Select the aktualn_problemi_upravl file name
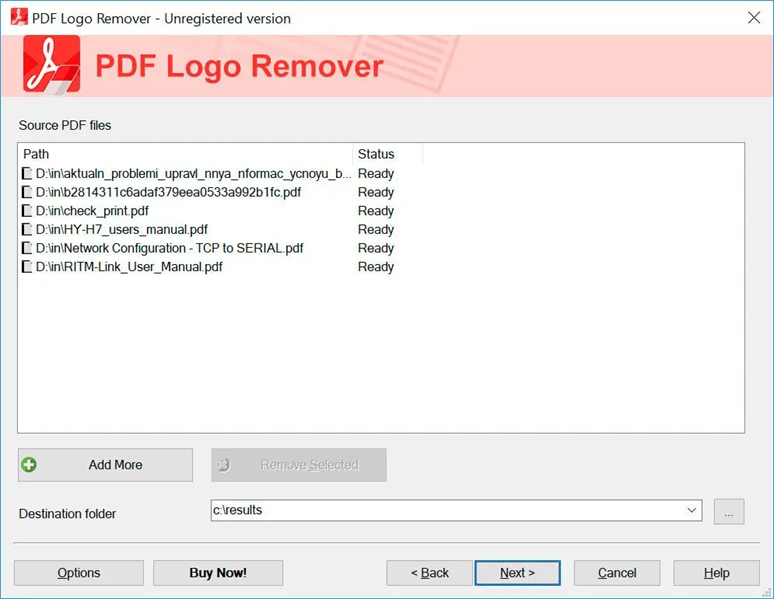This screenshot has width=774, height=599. pos(194,173)
